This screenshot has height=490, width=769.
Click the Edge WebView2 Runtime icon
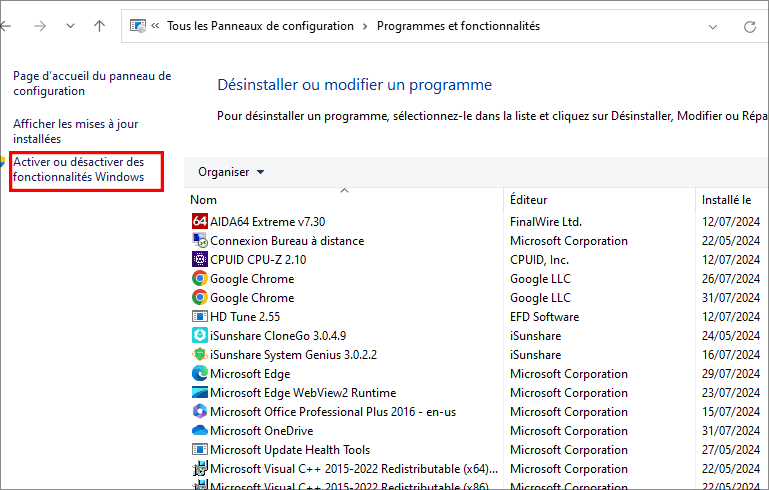pos(200,392)
